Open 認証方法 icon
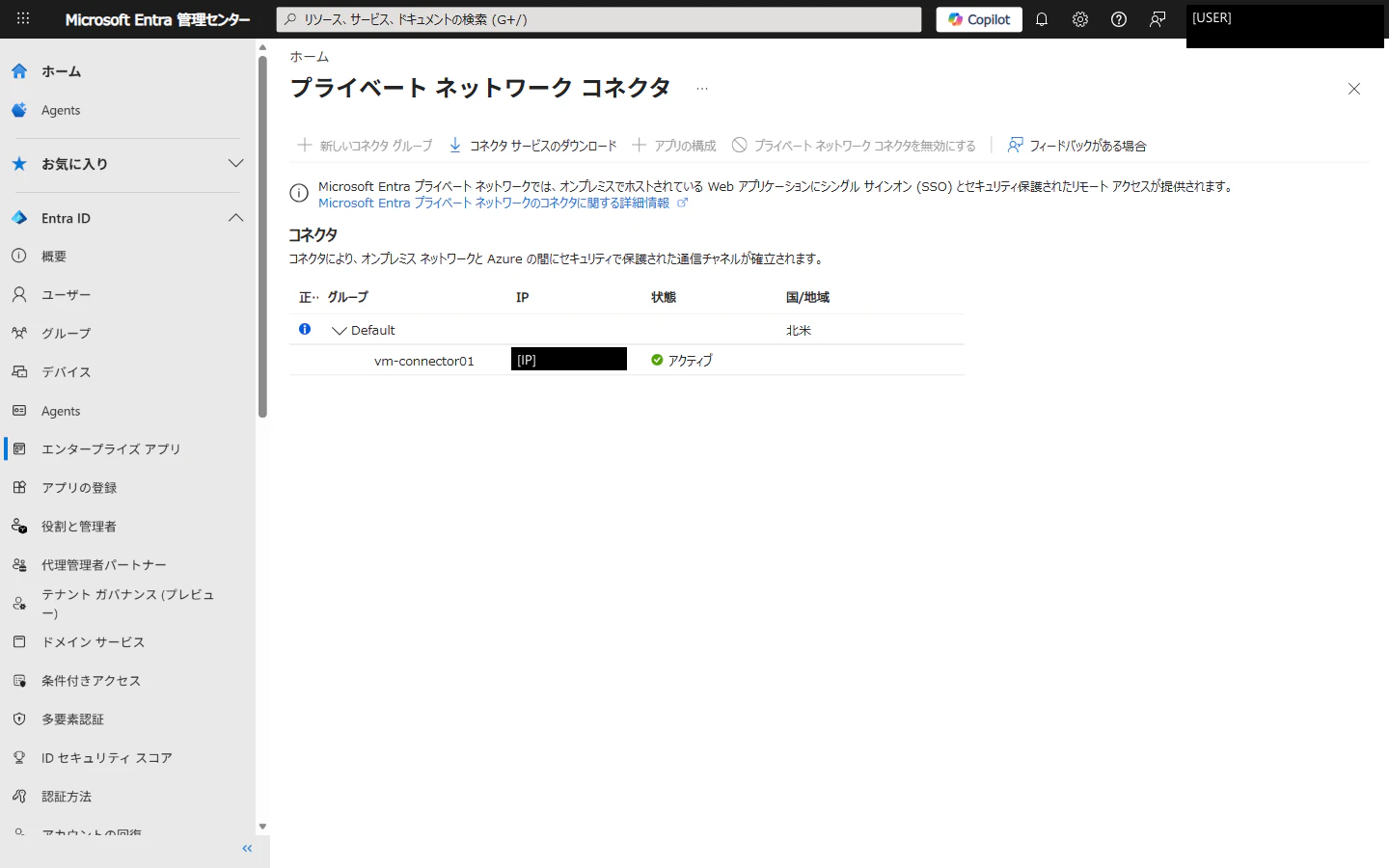 click(19, 796)
